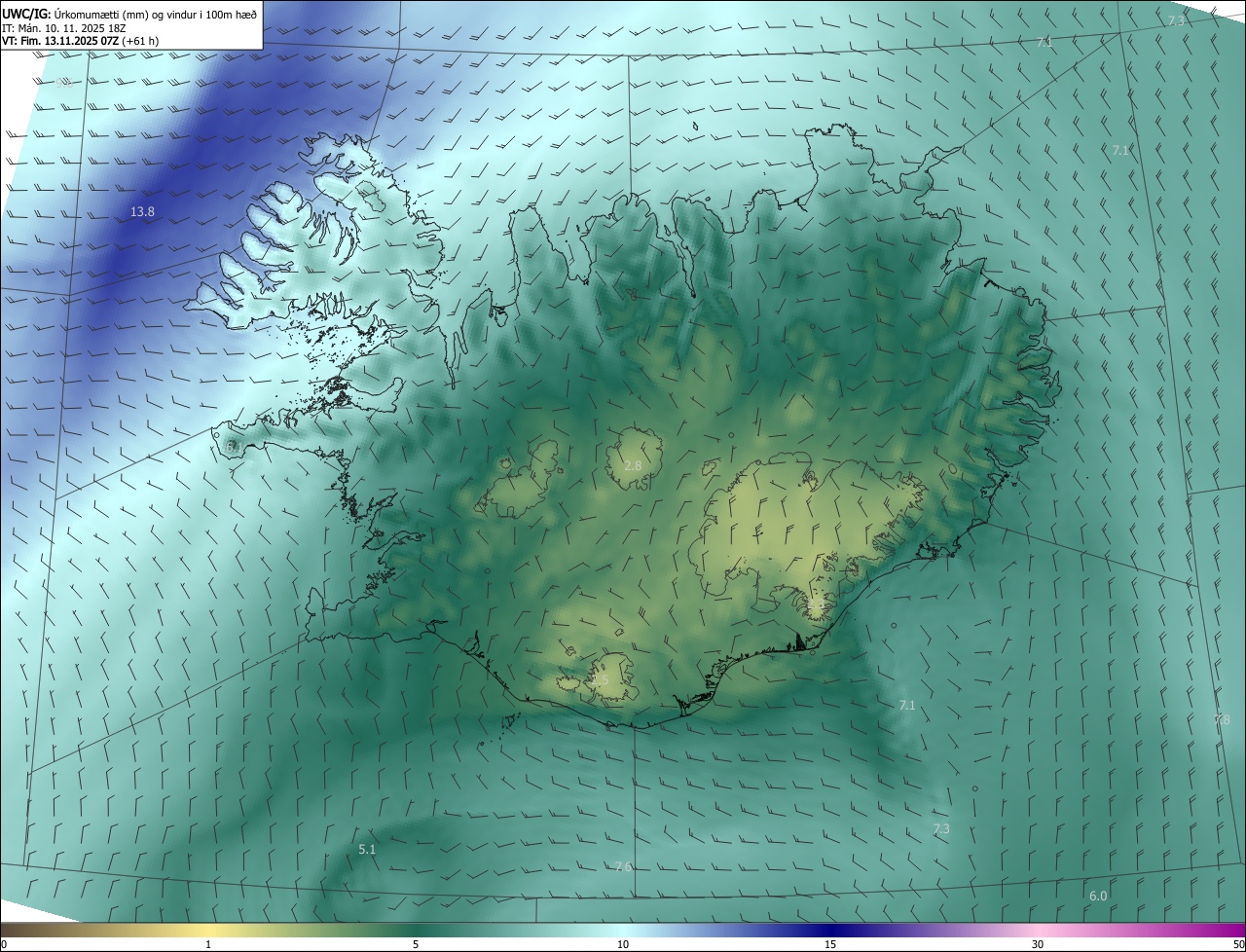Click the 2.5 value on Mýrdalsjökull glacier
Screen dimensions: 1246x952
599,679
